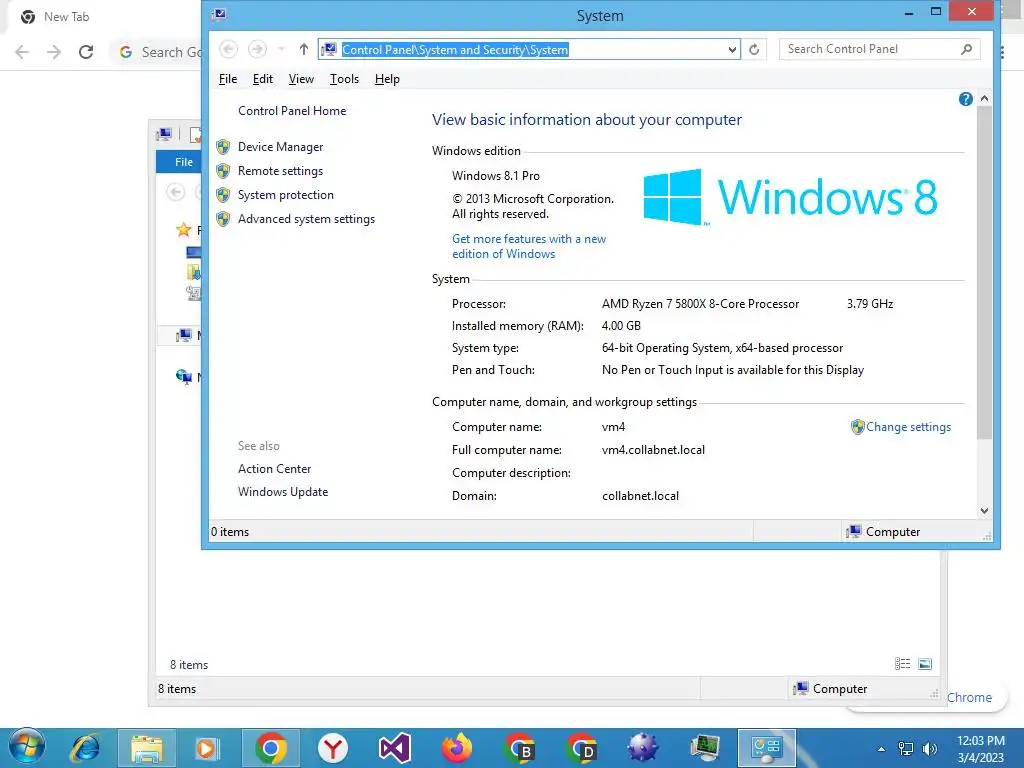Open the View menu
The width and height of the screenshot is (1024, 768).
[x=301, y=79]
